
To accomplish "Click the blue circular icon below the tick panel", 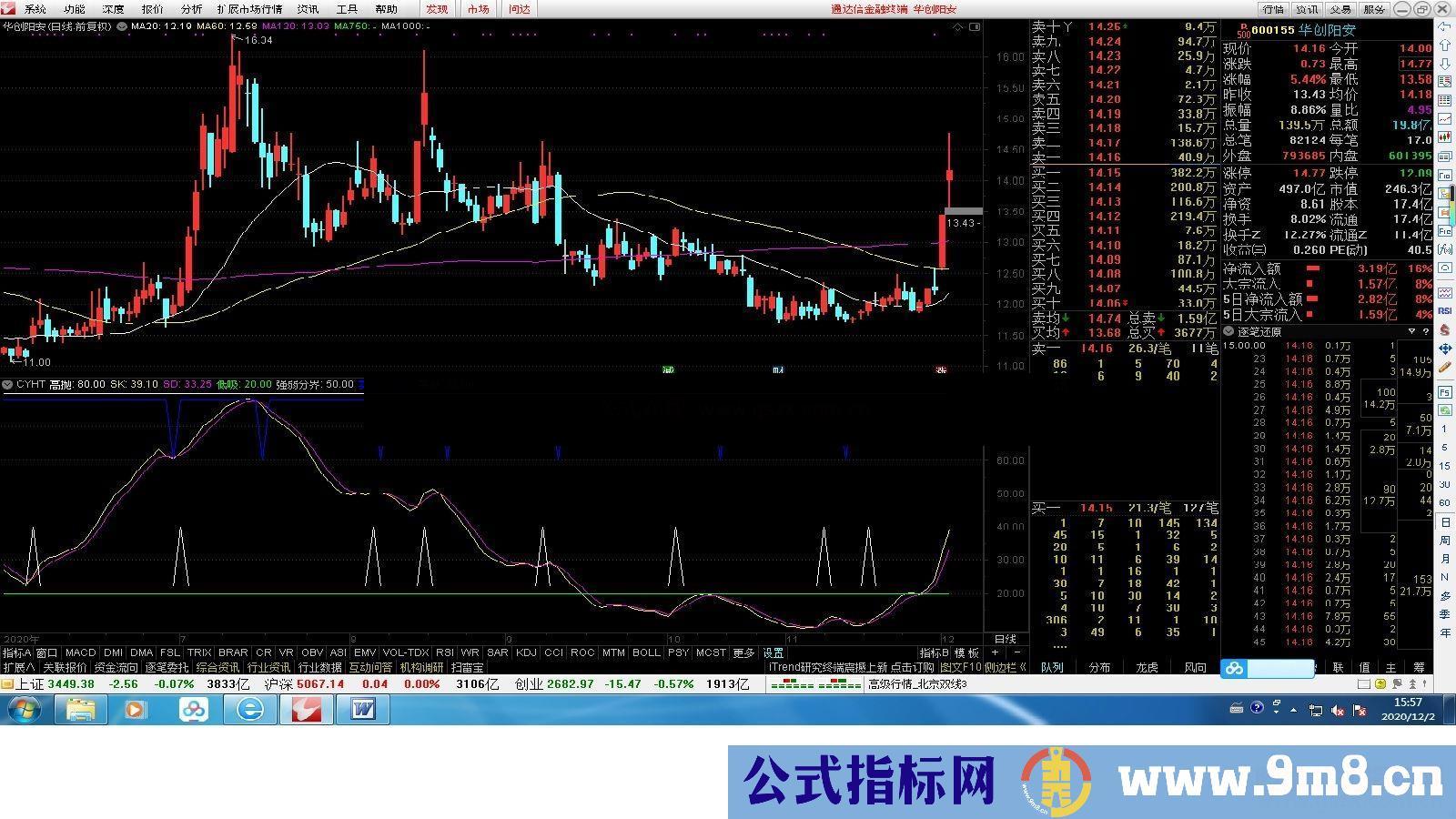I will click(1235, 669).
